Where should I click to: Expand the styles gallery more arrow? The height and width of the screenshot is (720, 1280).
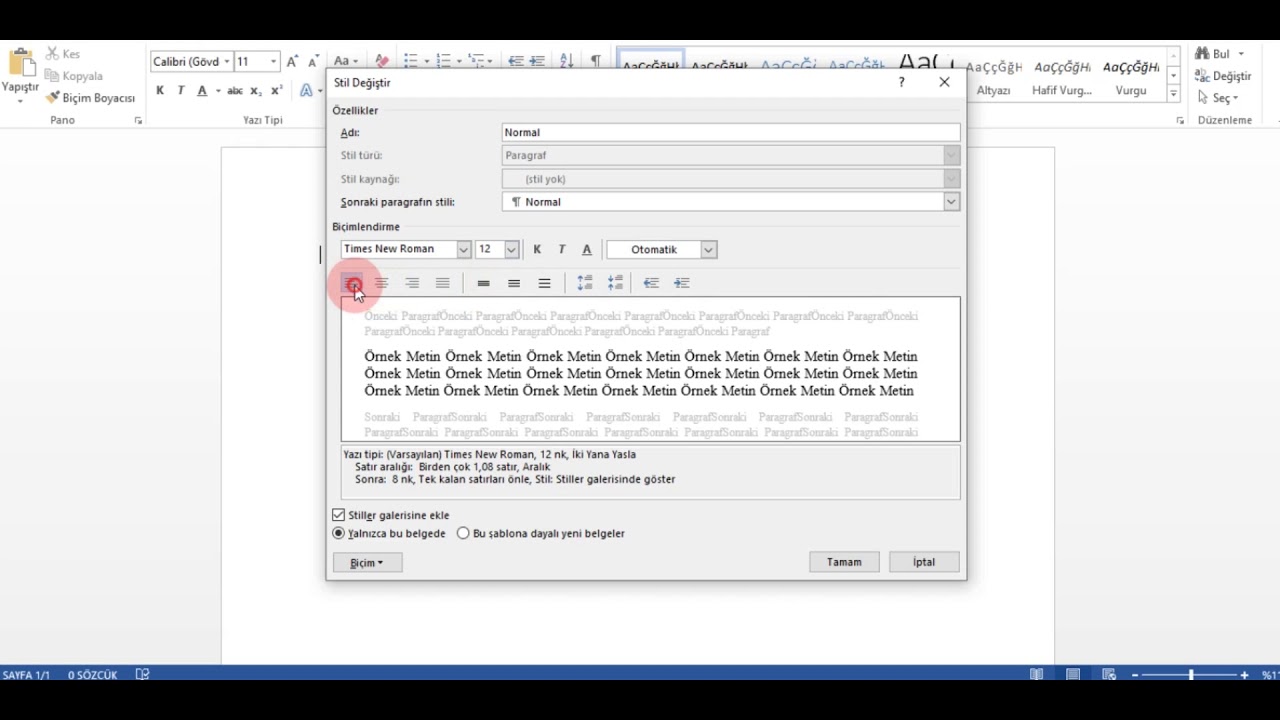click(1173, 95)
